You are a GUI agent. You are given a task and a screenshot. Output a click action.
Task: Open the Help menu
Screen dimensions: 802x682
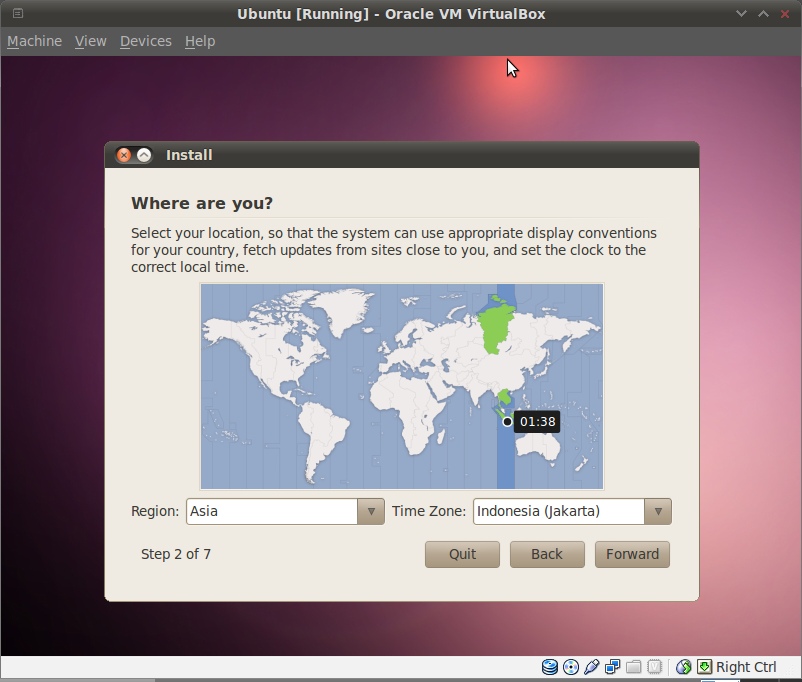[x=200, y=41]
